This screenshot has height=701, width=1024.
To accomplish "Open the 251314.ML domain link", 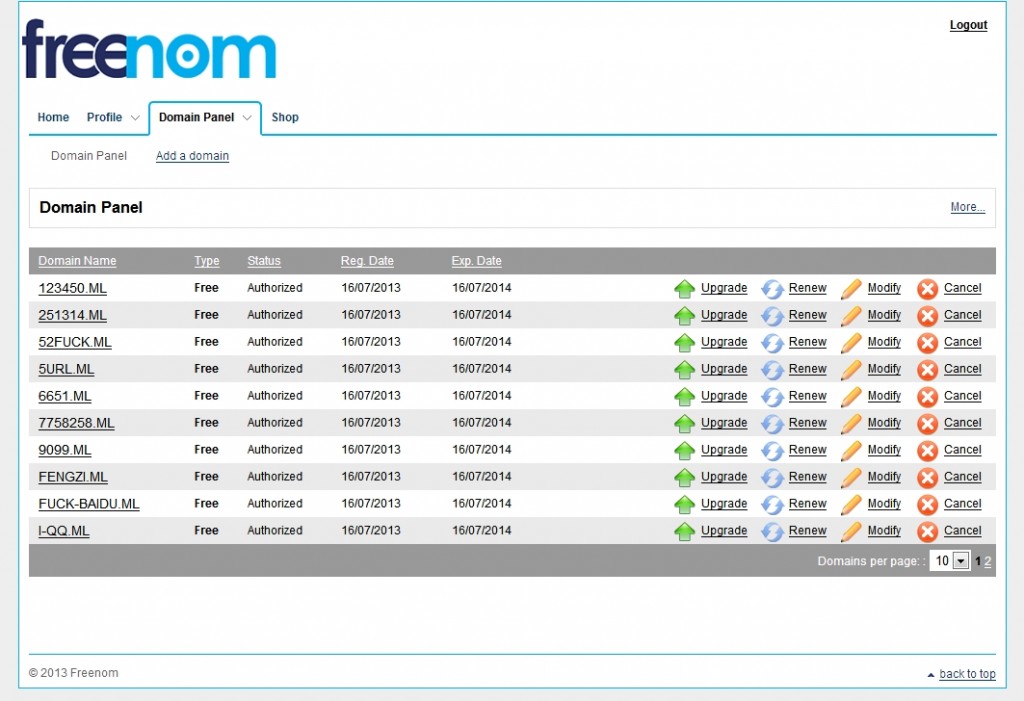I will (72, 315).
